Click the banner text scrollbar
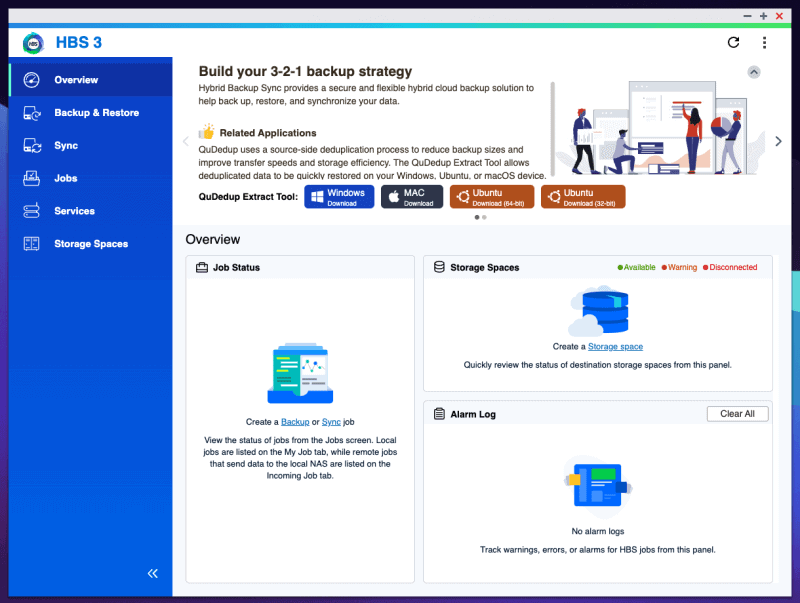Screen dimensions: 800x603 553,130
